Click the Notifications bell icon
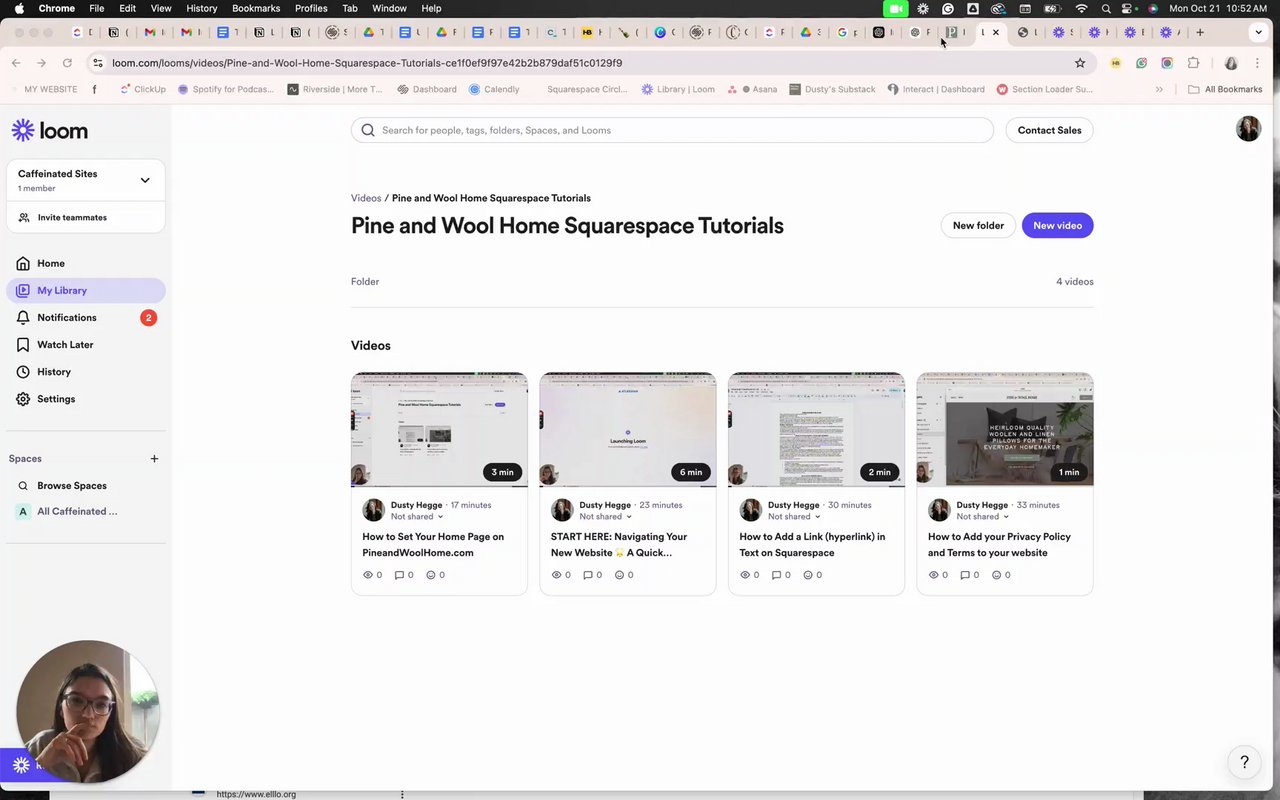Image resolution: width=1280 pixels, height=800 pixels. point(23,317)
